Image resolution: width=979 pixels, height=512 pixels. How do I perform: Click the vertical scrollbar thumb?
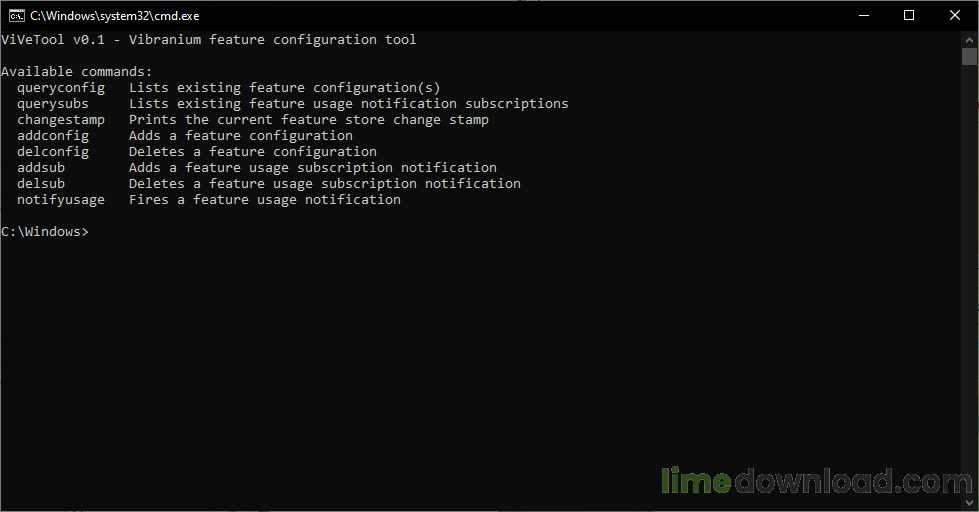pos(969,56)
